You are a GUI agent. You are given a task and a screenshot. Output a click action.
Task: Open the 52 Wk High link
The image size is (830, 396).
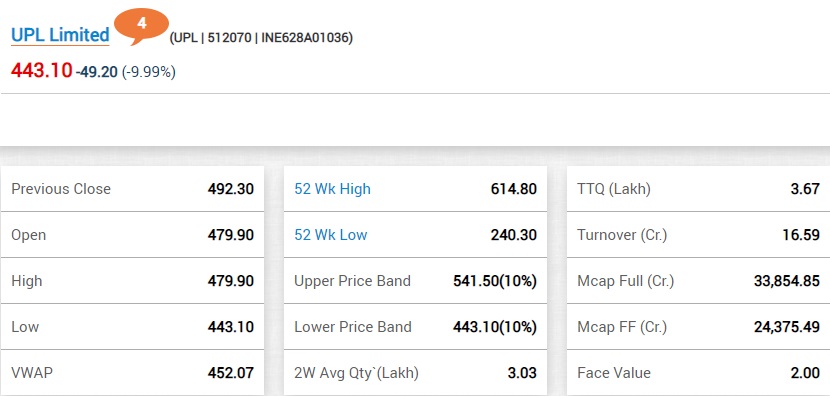(x=332, y=189)
